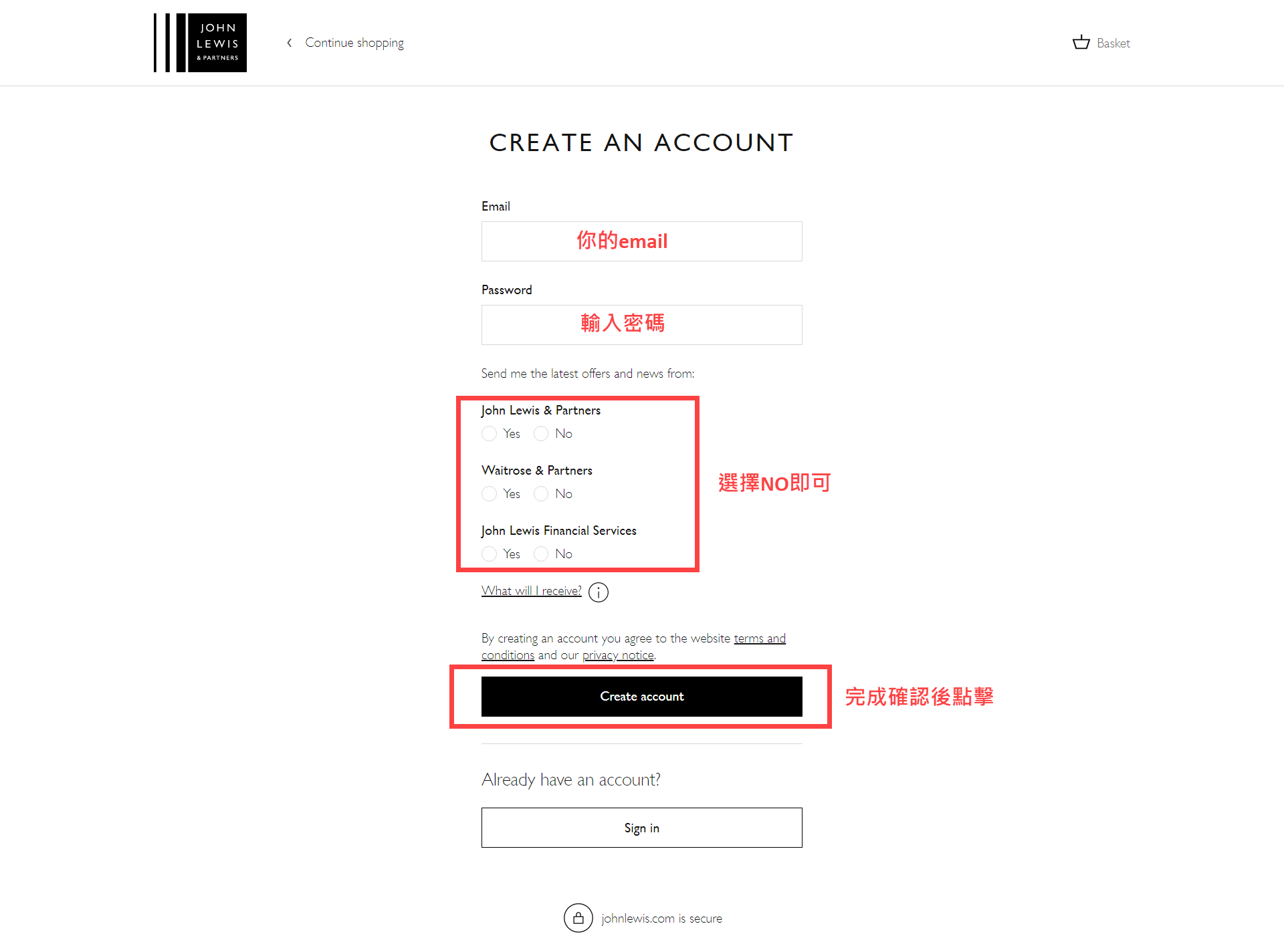Click the Continue shopping link
This screenshot has height=952, width=1284.
tap(354, 43)
